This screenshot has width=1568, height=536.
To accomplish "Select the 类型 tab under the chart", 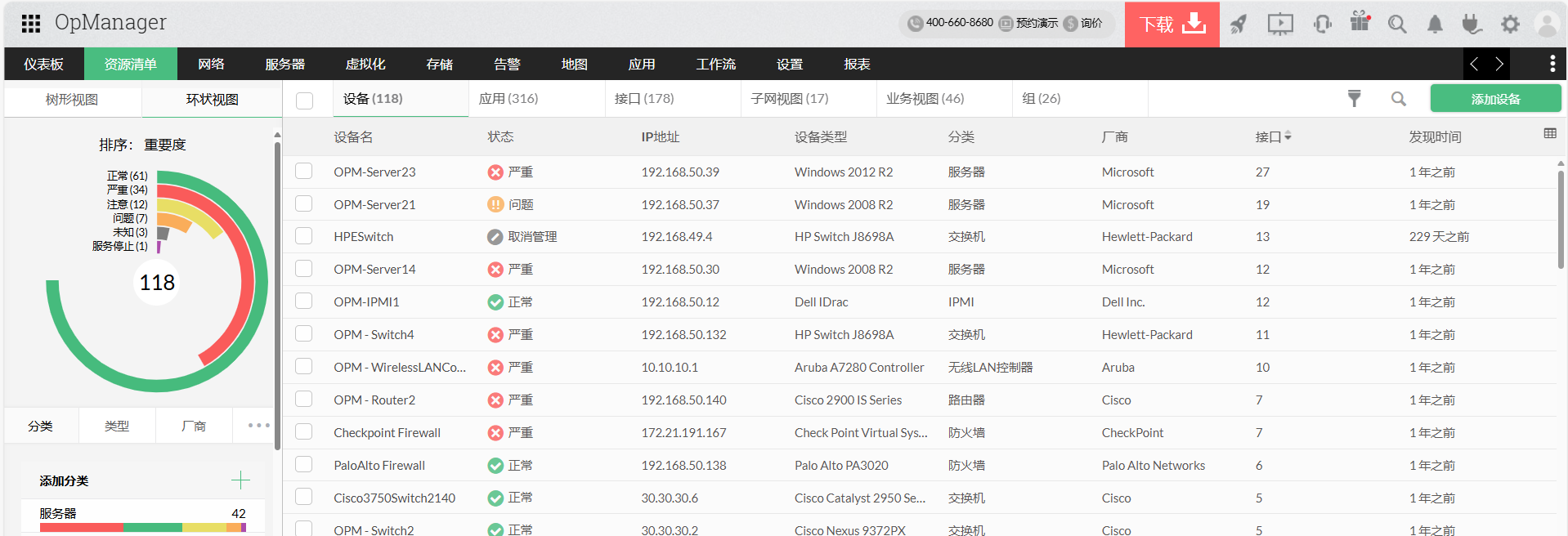I will click(x=117, y=426).
